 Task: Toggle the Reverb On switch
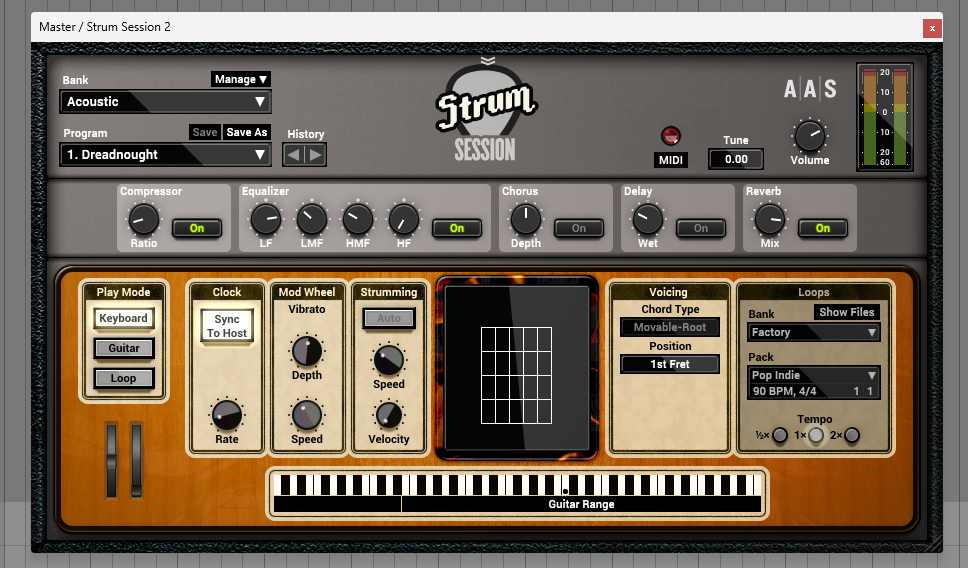[x=823, y=228]
